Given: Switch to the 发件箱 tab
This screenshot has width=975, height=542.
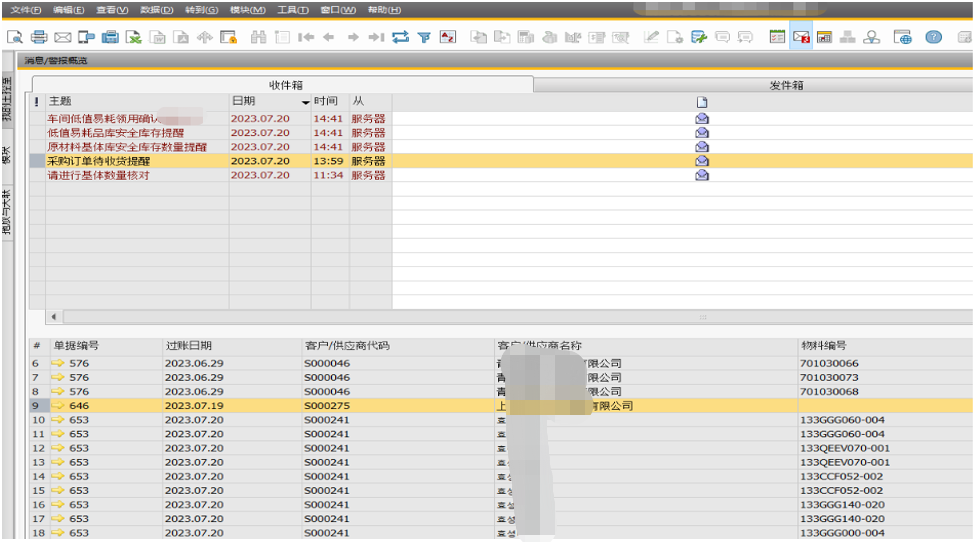Looking at the screenshot, I should pos(786,85).
